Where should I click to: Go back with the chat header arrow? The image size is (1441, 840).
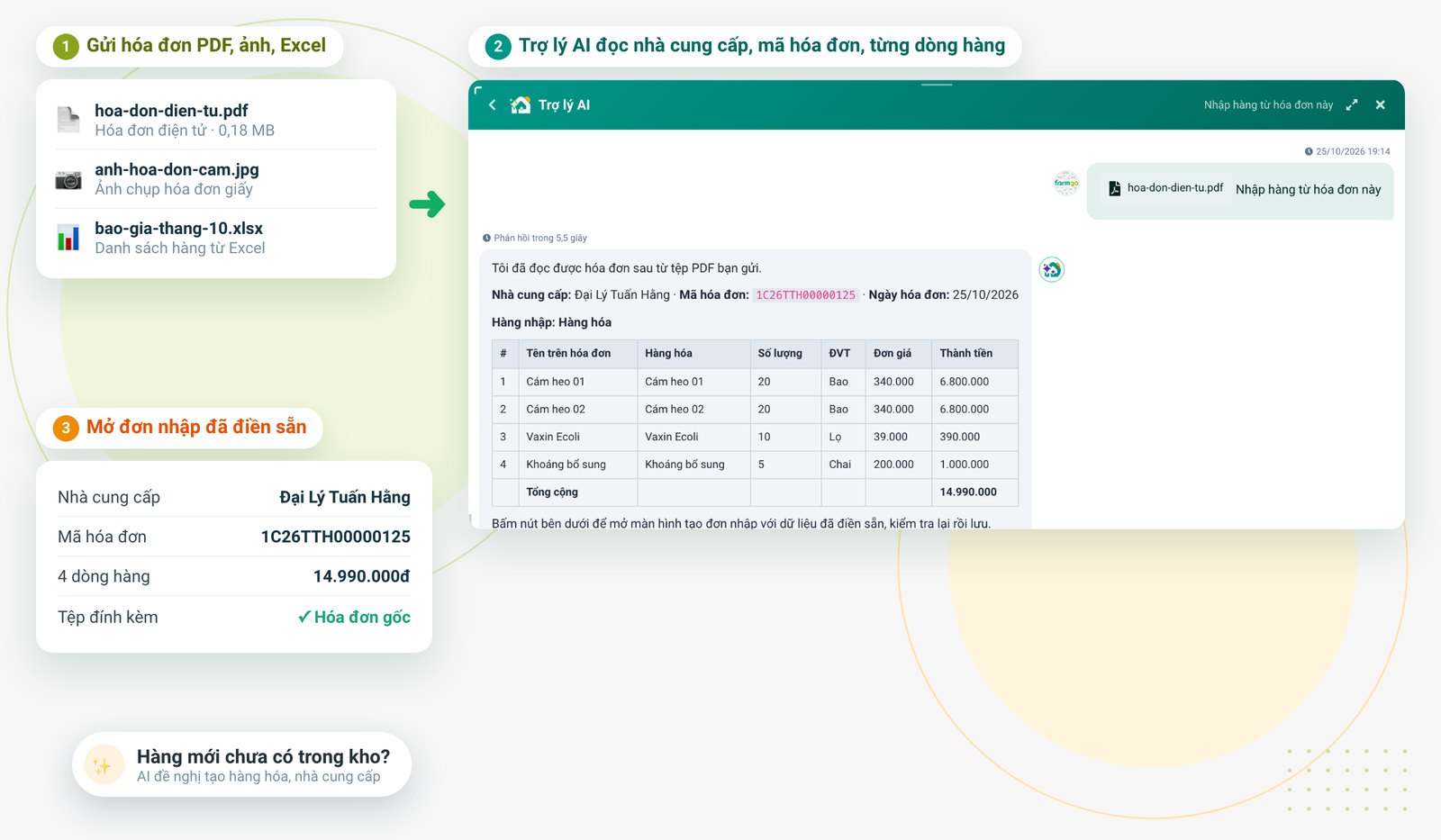click(493, 105)
